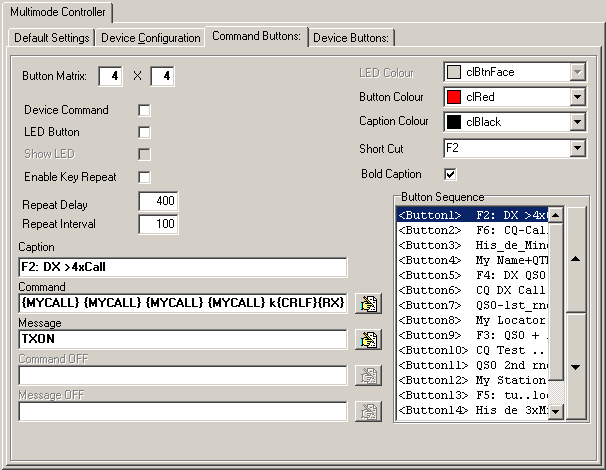
Task: Click the Button Matrix columns field
Action: (x=162, y=76)
